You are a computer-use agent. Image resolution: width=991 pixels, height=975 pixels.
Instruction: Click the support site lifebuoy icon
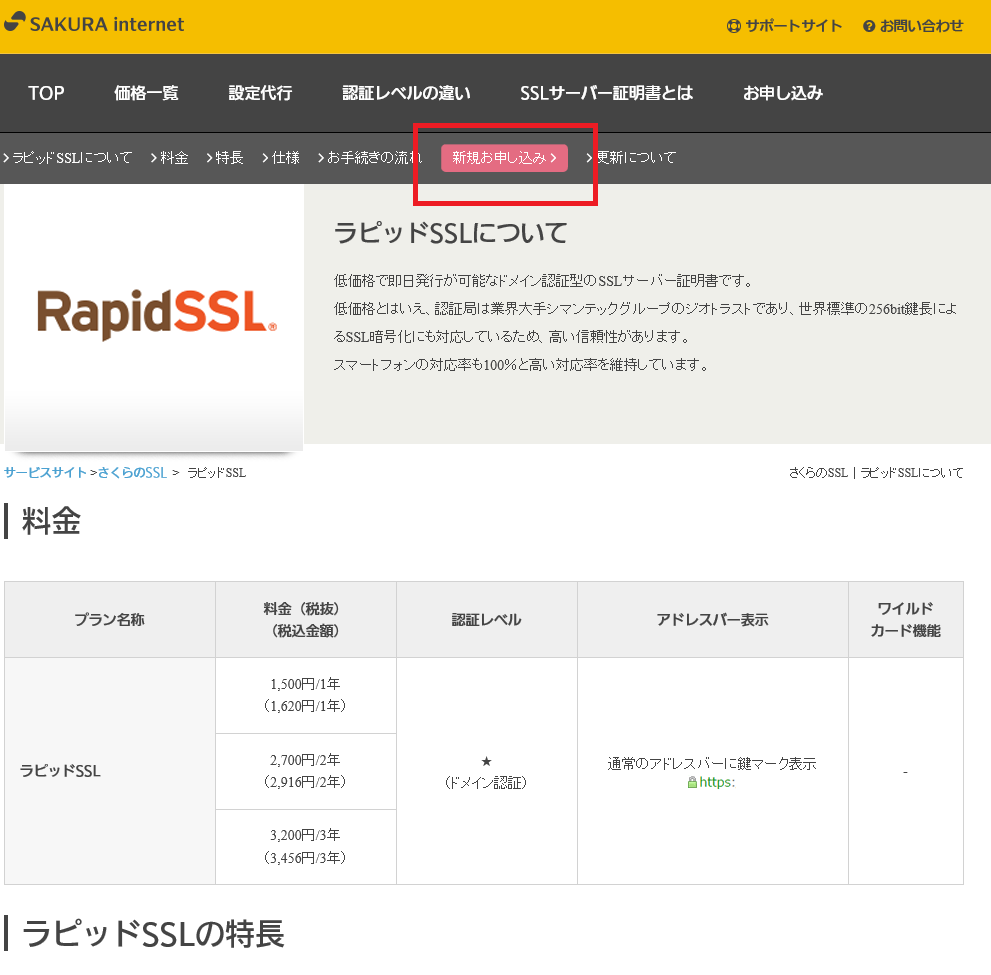[x=733, y=26]
